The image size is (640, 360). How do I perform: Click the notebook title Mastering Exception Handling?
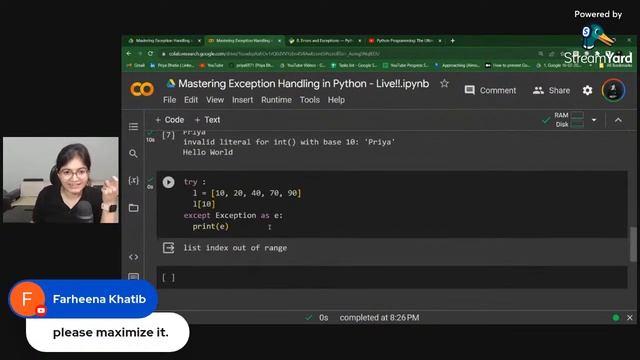(x=304, y=84)
